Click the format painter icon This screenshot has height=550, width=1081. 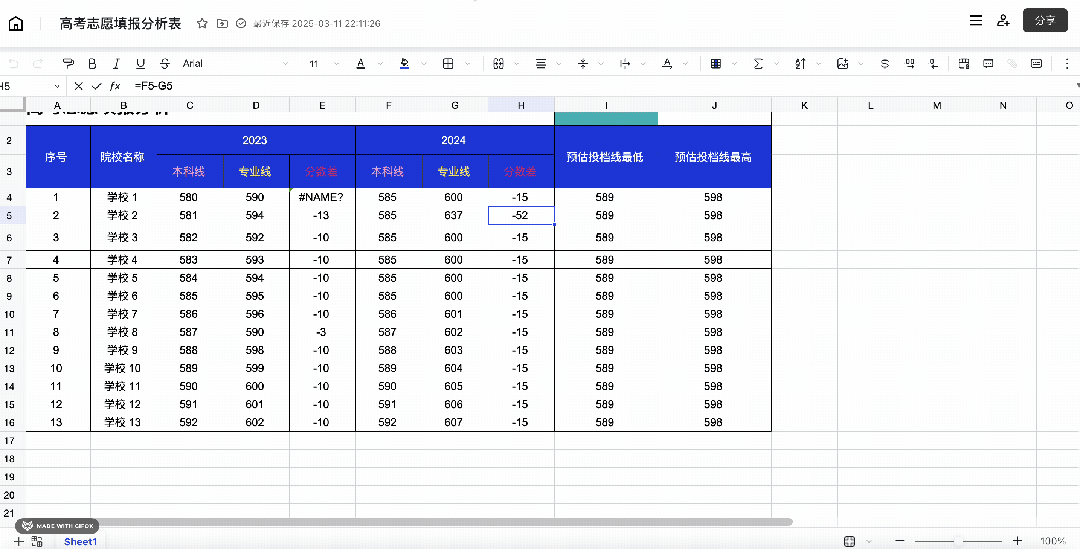68,64
